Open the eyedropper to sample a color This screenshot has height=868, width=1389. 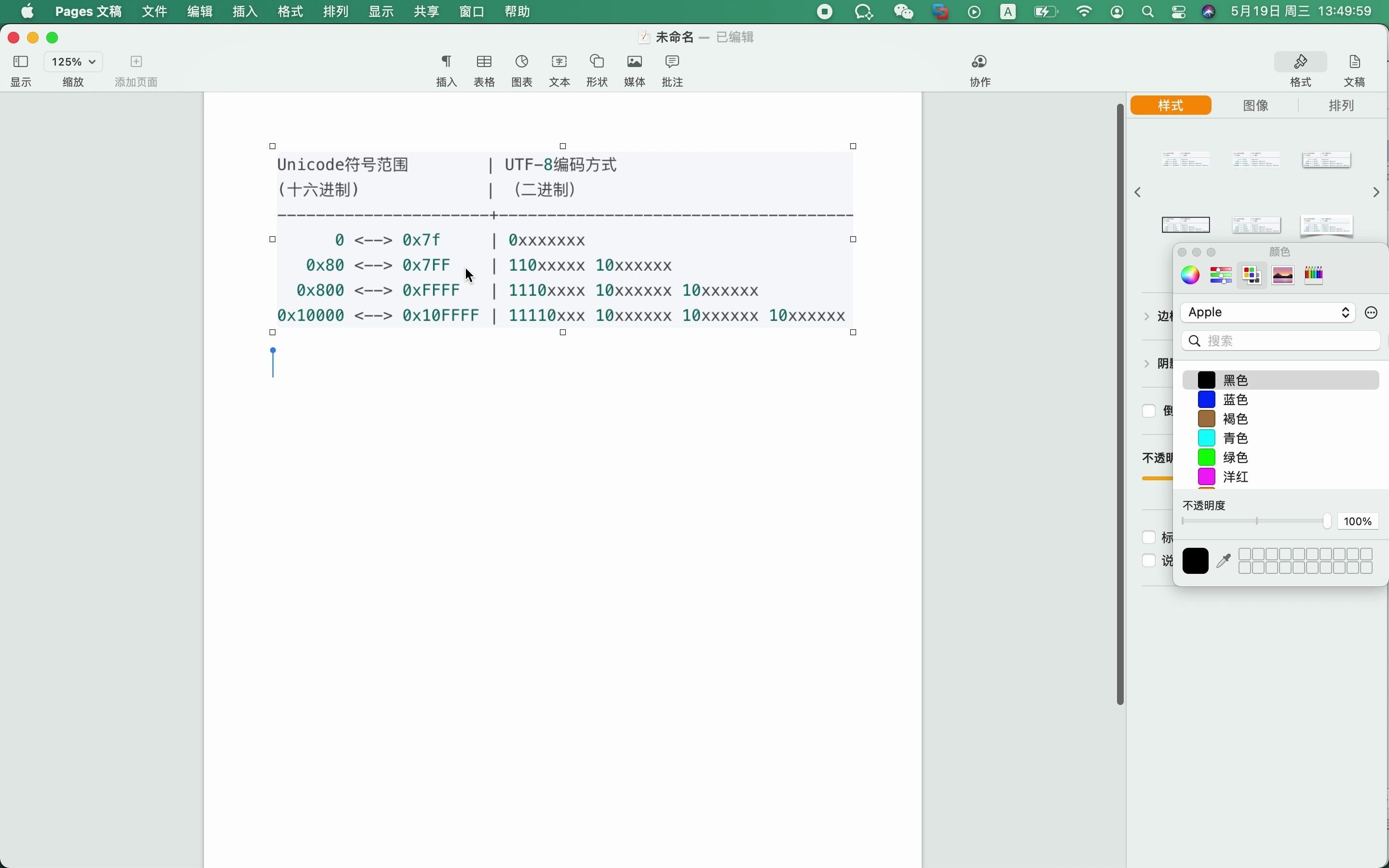[1223, 561]
